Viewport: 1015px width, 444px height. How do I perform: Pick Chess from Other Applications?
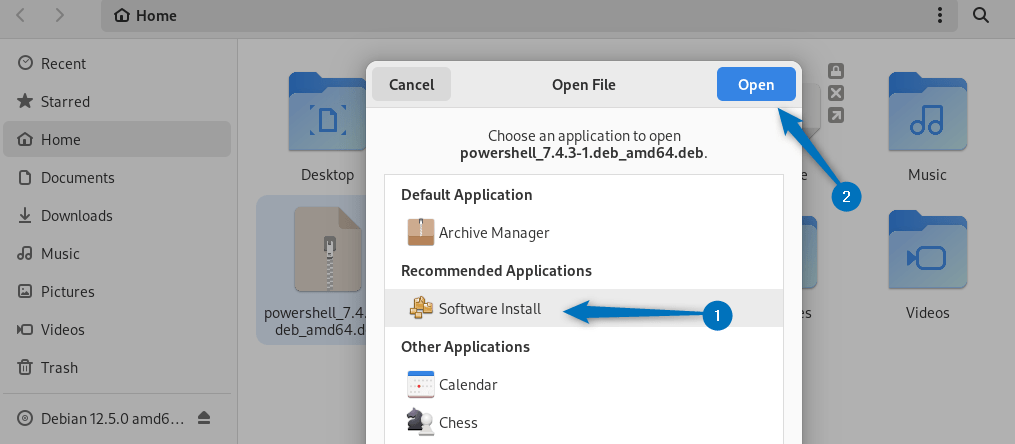pyautogui.click(x=458, y=423)
